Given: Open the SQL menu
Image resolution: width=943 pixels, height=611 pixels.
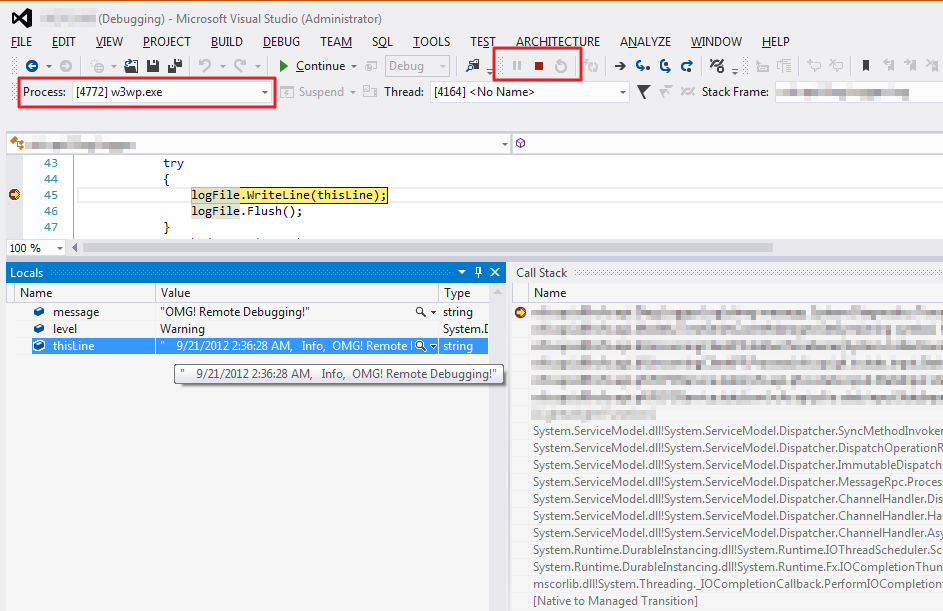Looking at the screenshot, I should pos(382,41).
